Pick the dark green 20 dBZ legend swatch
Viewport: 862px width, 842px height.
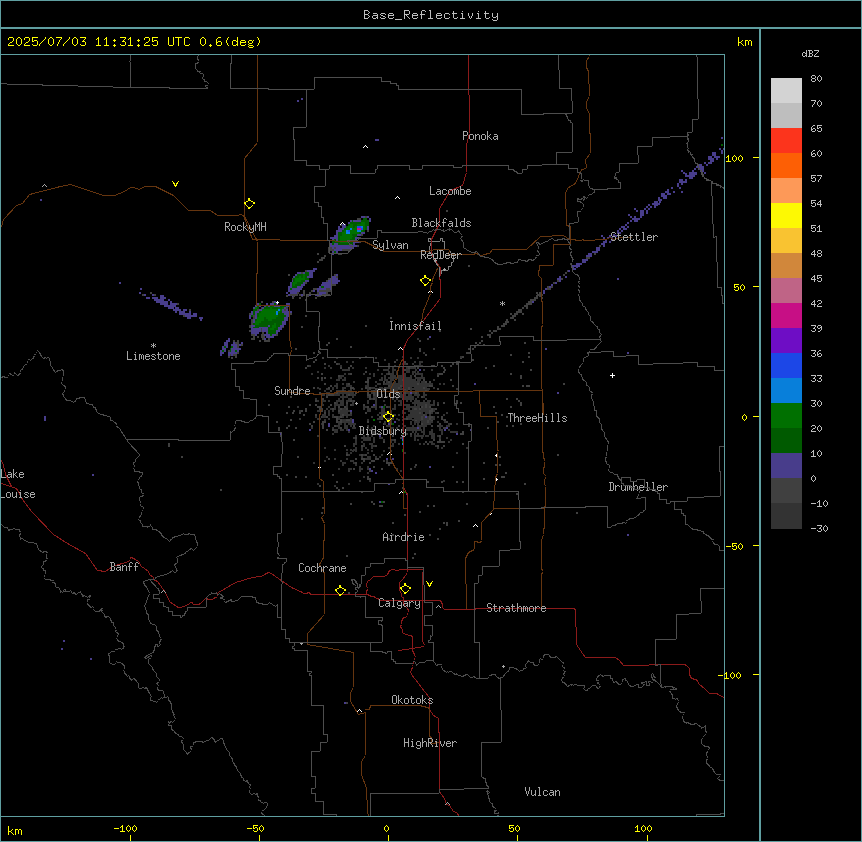pyautogui.click(x=786, y=440)
